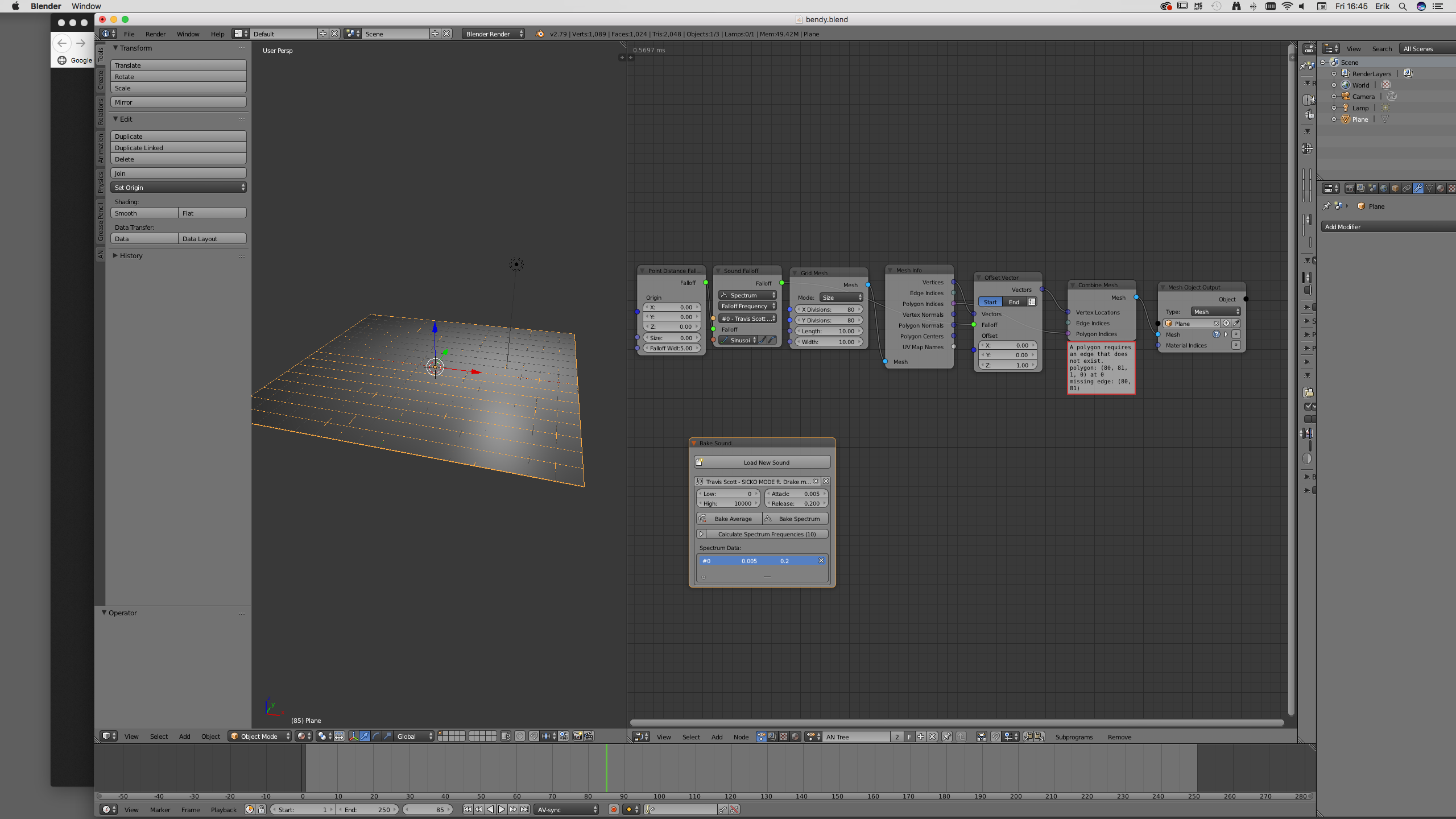The height and width of the screenshot is (819, 1456).
Task: Click the translate manipulator arrow icon
Action: 365,737
